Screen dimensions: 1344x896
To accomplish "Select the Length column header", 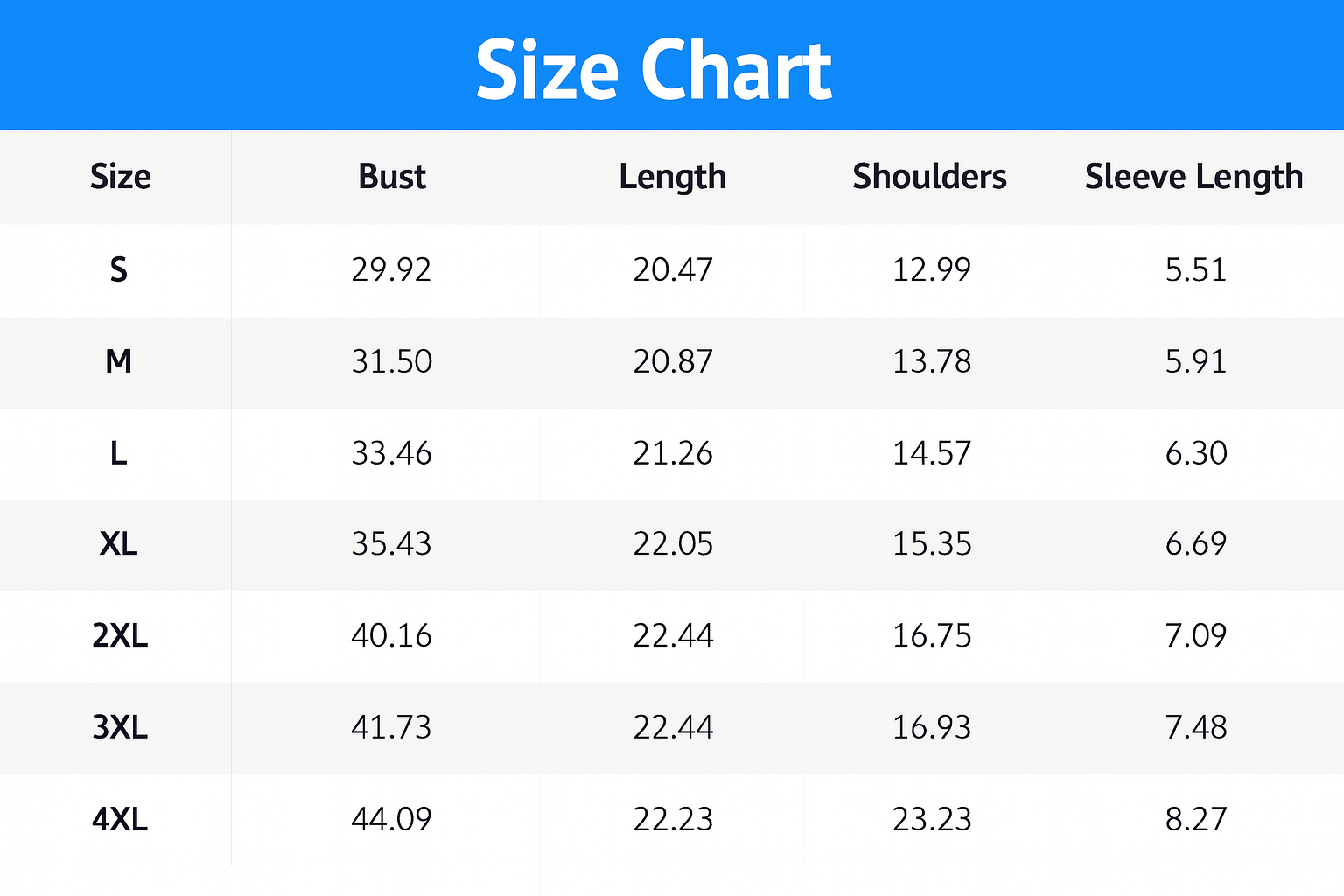I will pyautogui.click(x=672, y=177).
